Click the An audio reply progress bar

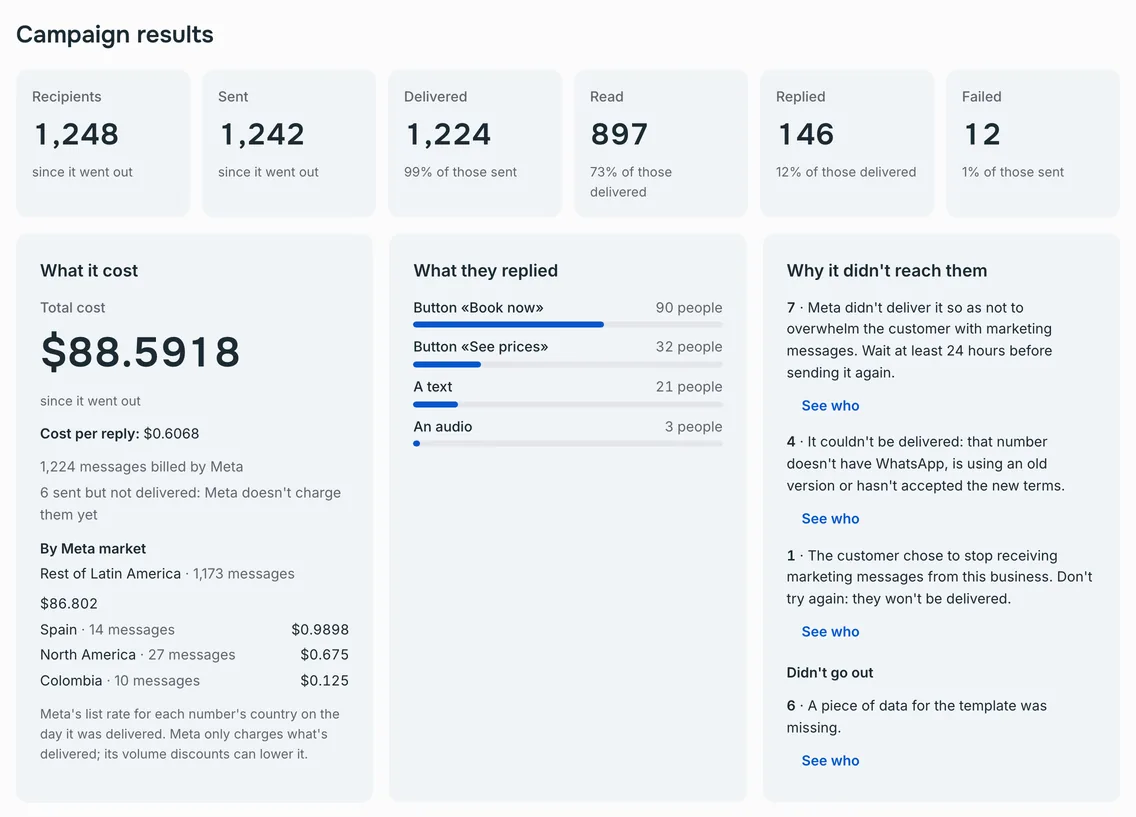567,443
